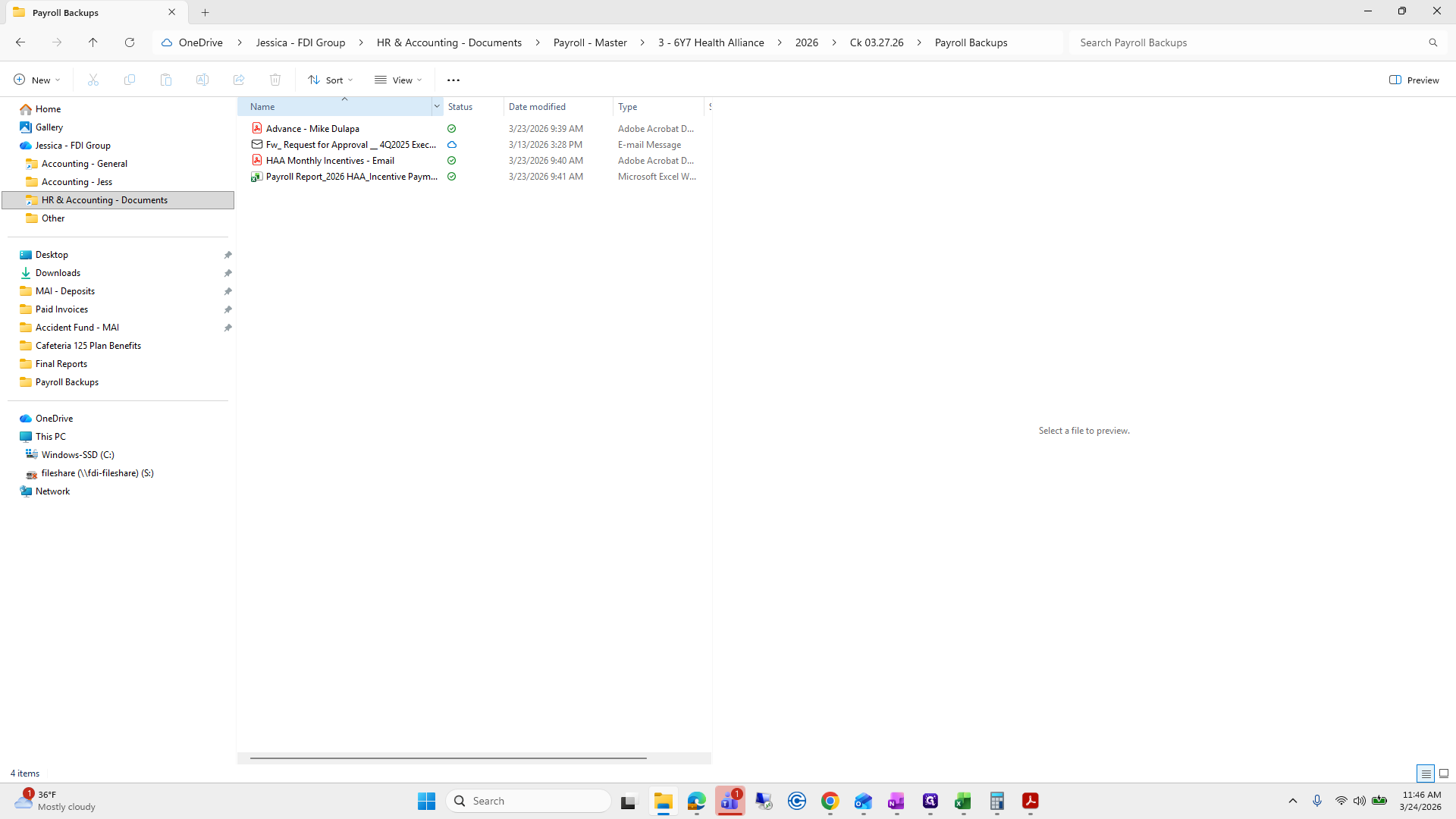Open the See more three-dots menu
Screen dimensions: 1456x819
[x=453, y=80]
